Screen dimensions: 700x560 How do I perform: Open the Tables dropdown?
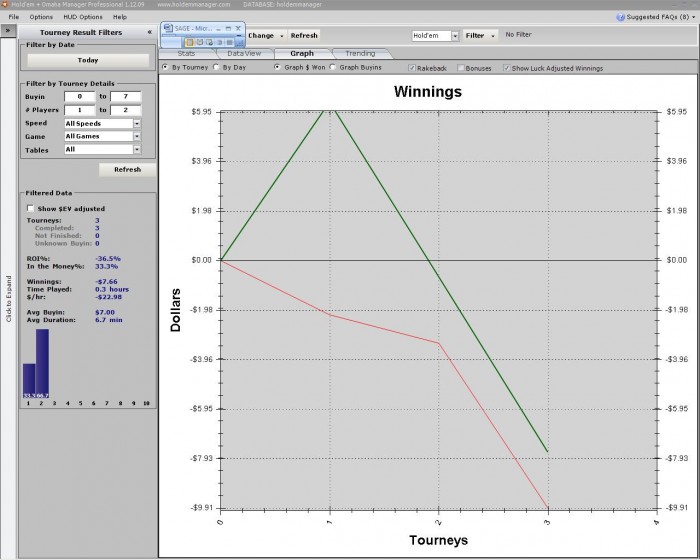[137, 149]
